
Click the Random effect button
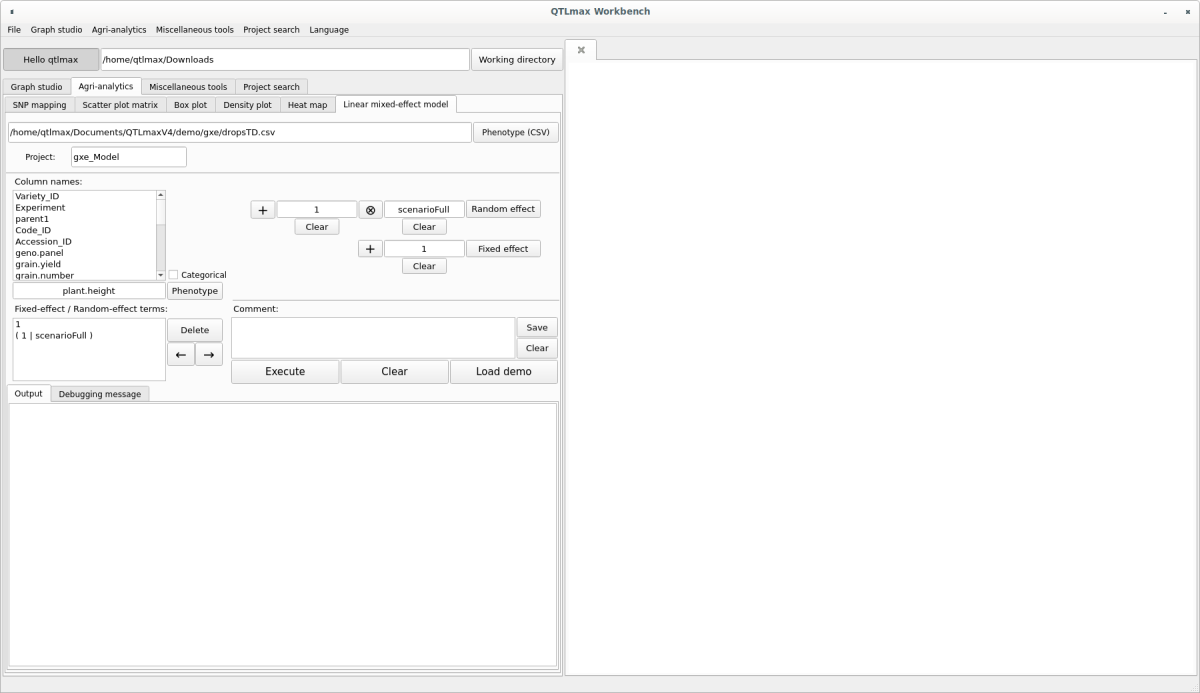[503, 209]
